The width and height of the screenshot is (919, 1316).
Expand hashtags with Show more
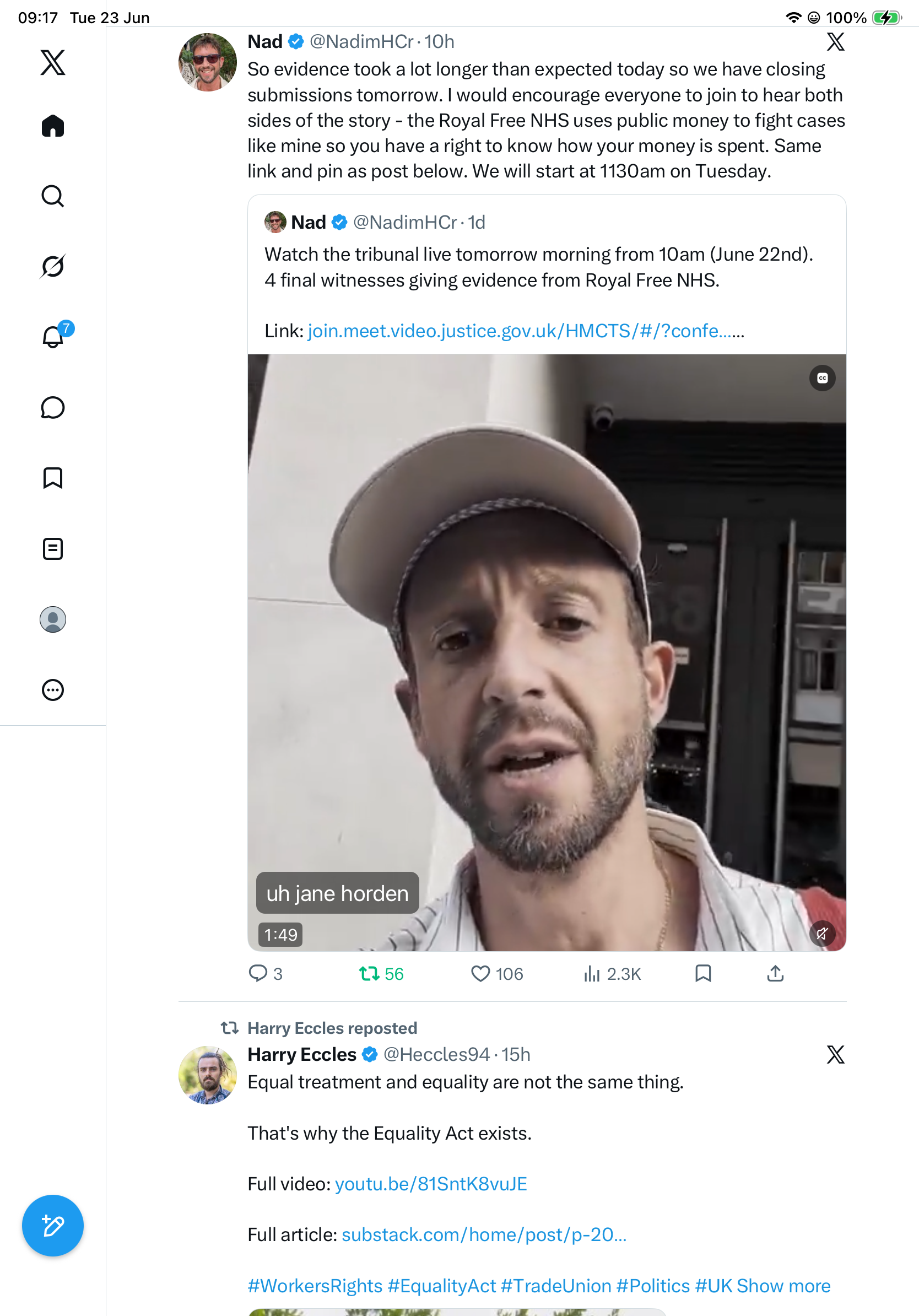(x=783, y=1286)
